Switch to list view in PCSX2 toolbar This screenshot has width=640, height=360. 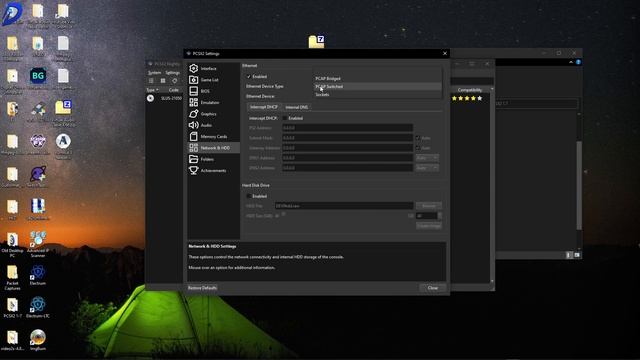pyautogui.click(x=151, y=81)
